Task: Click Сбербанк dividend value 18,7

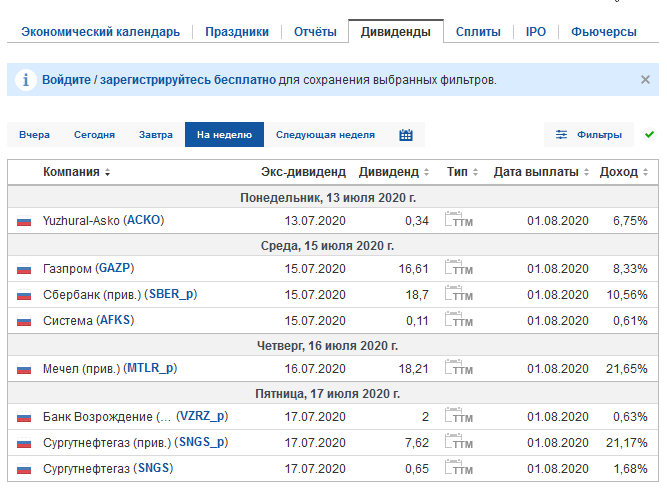Action: 417,295
